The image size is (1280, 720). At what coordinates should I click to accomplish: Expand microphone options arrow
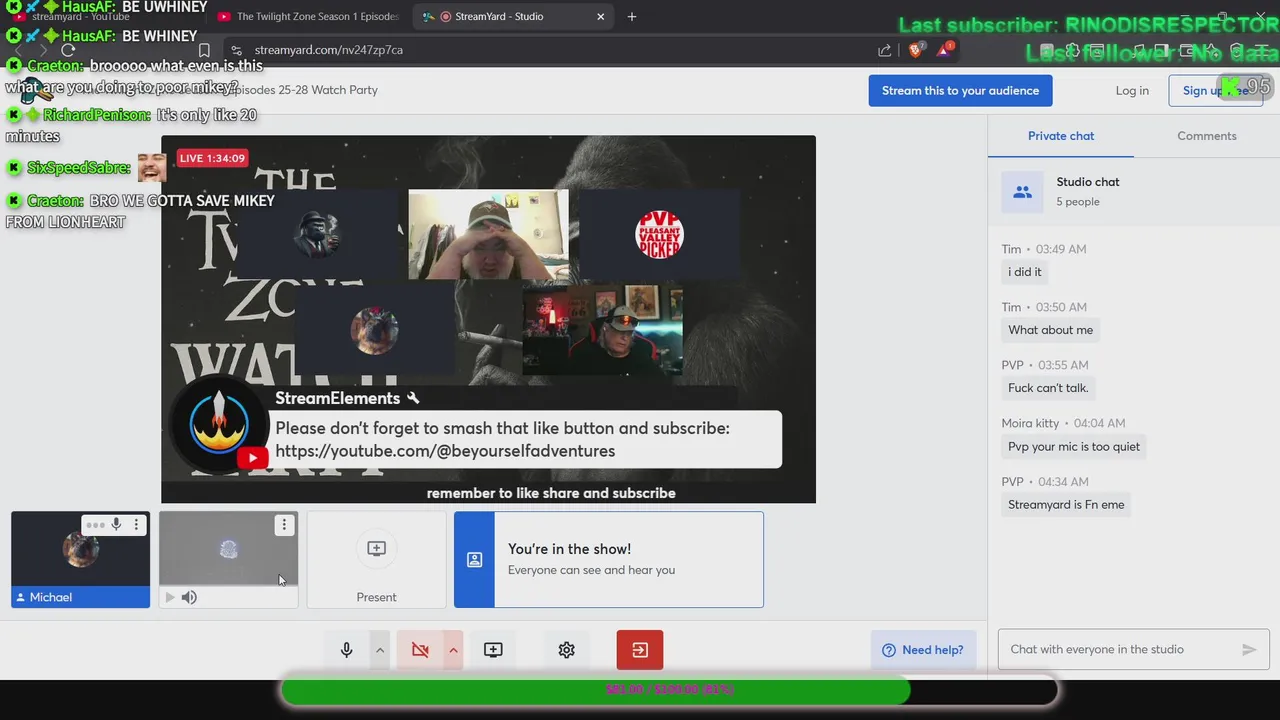380,650
